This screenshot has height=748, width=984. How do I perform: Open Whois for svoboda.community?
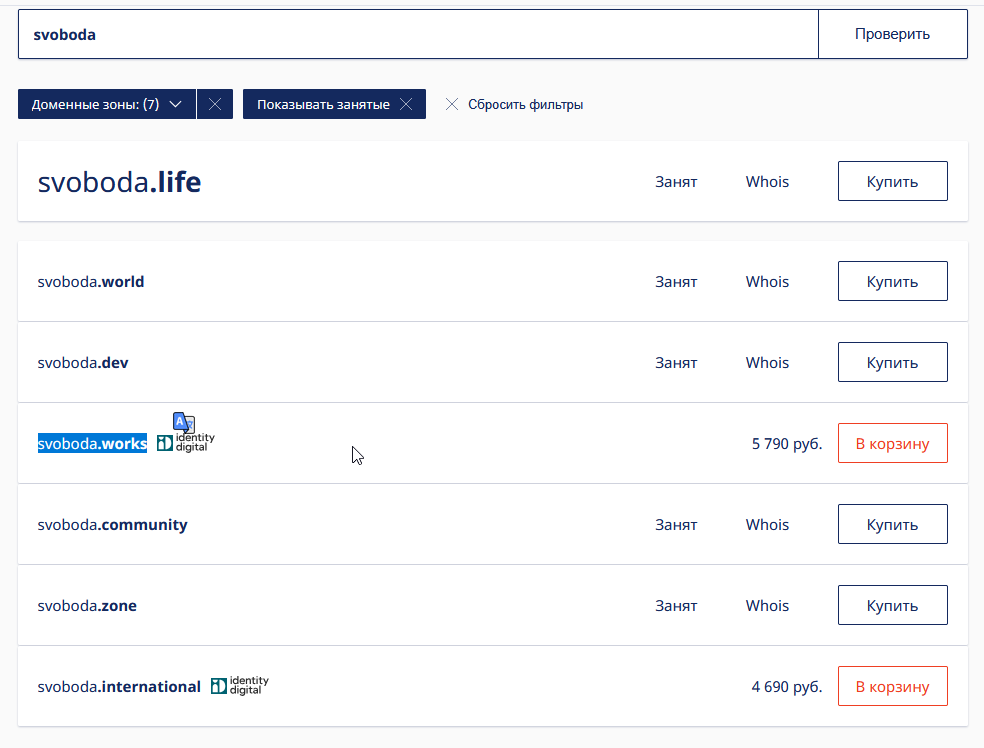point(767,524)
